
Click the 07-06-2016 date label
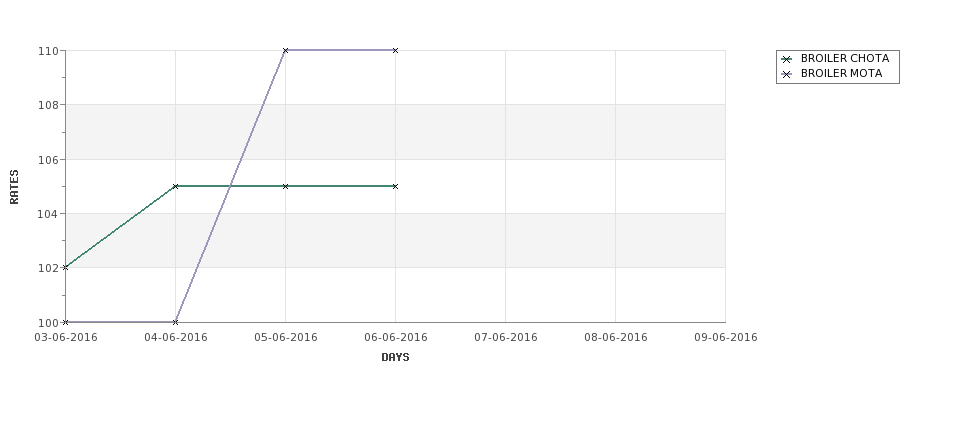pyautogui.click(x=506, y=338)
